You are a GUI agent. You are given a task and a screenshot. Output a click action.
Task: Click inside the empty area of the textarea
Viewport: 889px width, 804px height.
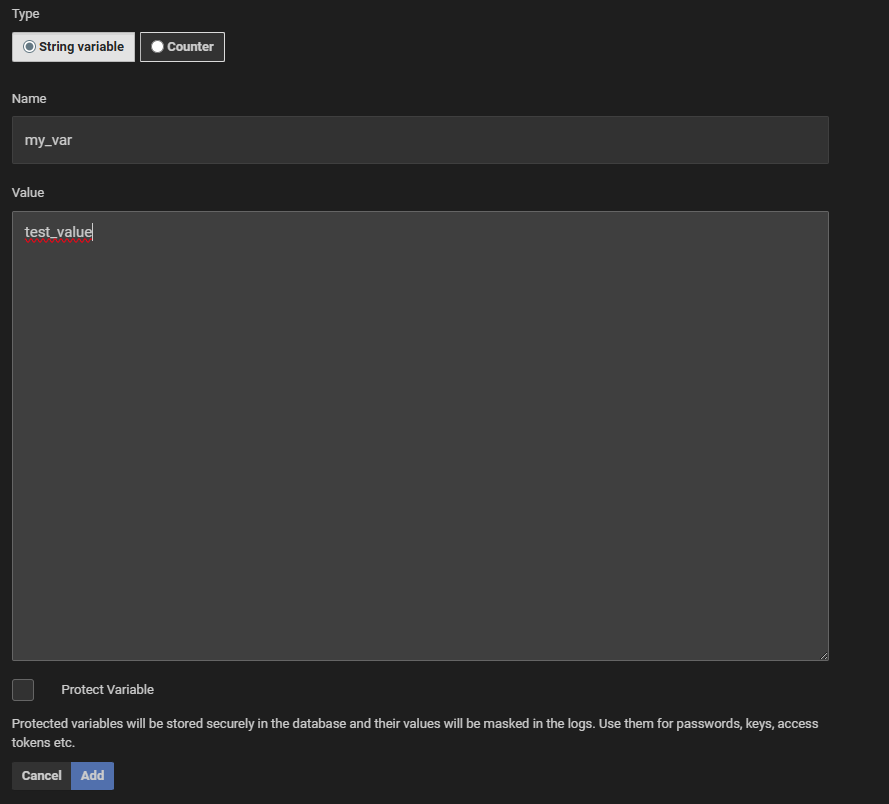(x=420, y=450)
